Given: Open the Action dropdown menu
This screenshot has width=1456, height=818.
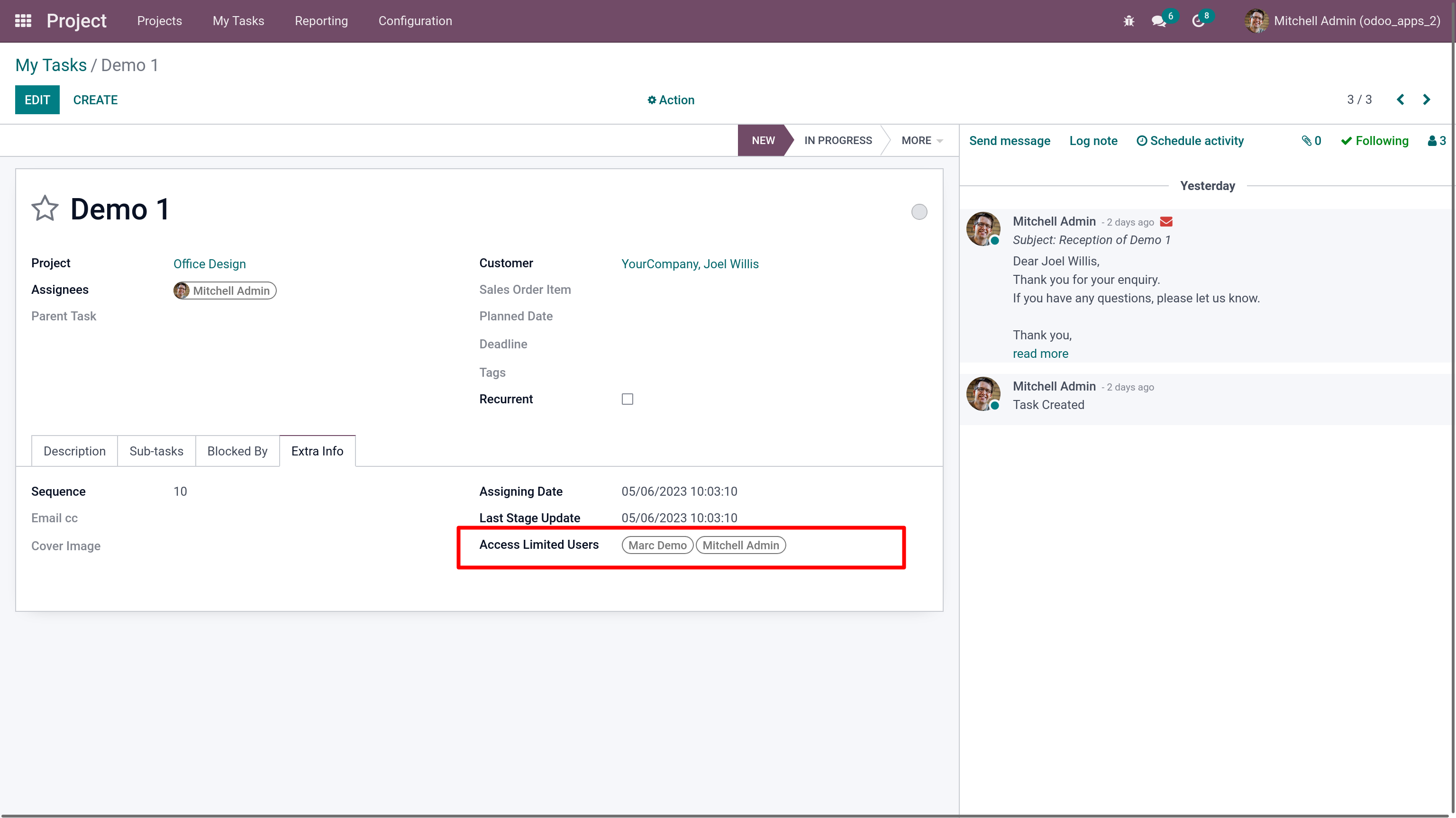Looking at the screenshot, I should [x=670, y=100].
